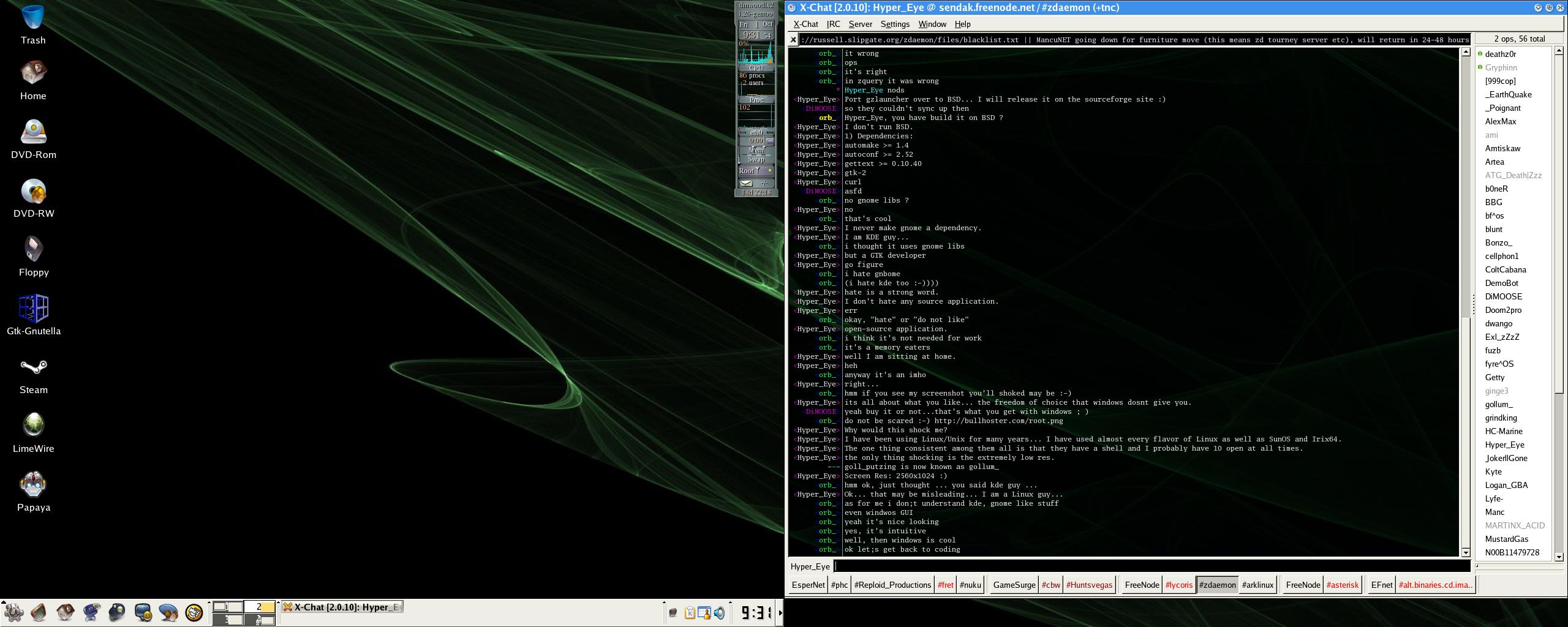Switch to the #asterisk channel tab
Screen dimensions: 1568x627
pyautogui.click(x=1342, y=585)
